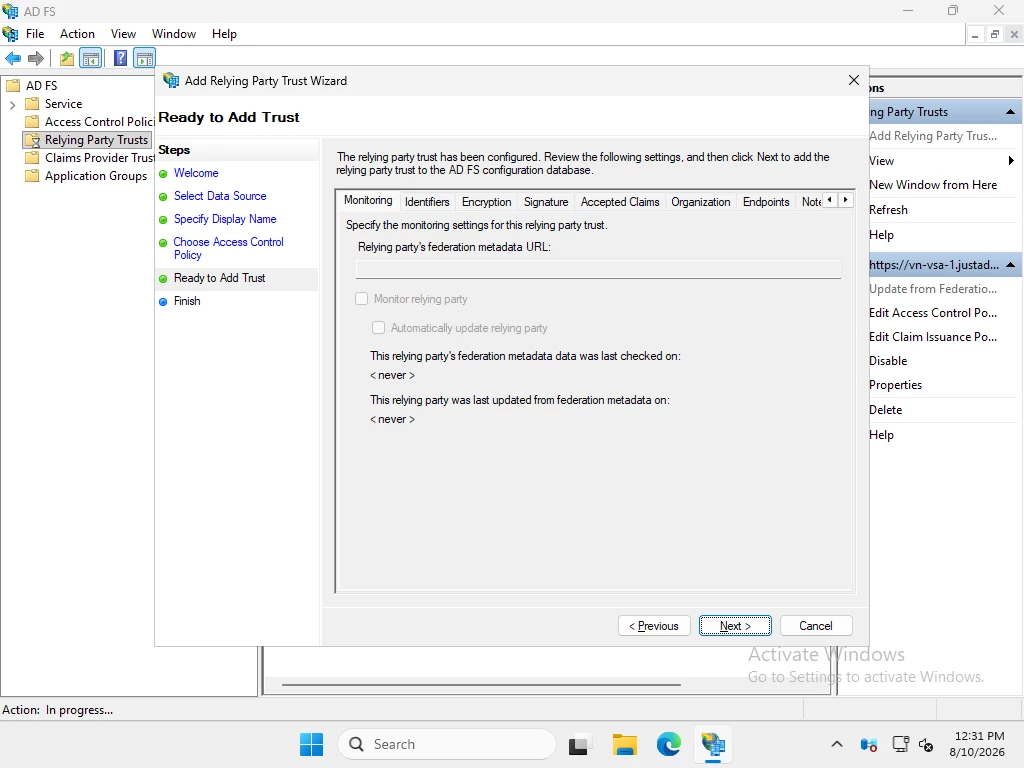Open the blue question mark Help icon

(x=120, y=58)
